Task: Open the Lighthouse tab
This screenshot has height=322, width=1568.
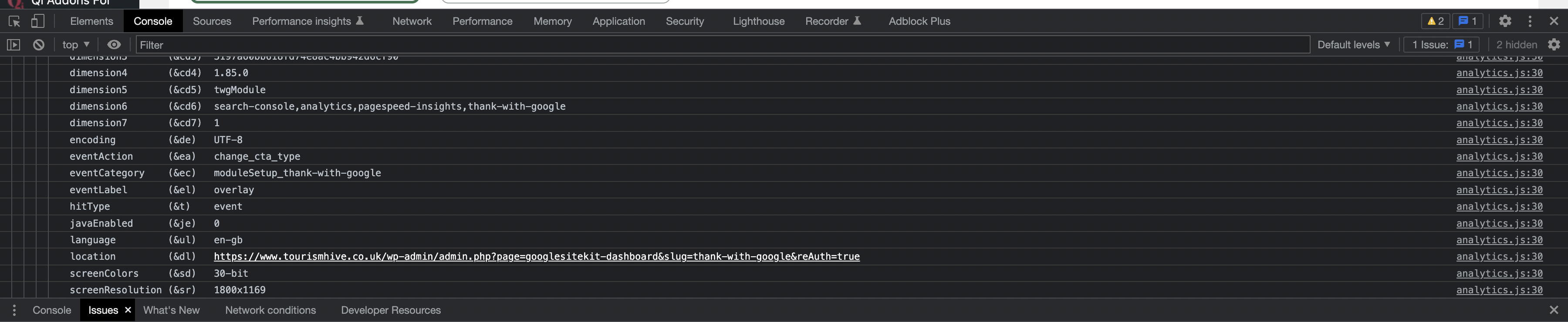Action: (758, 21)
